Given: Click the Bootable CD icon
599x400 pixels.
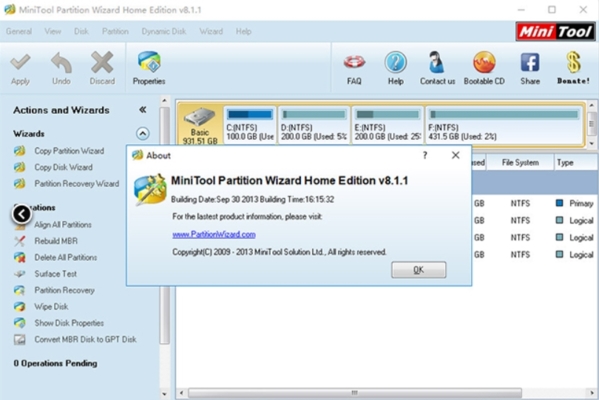Looking at the screenshot, I should click(484, 62).
